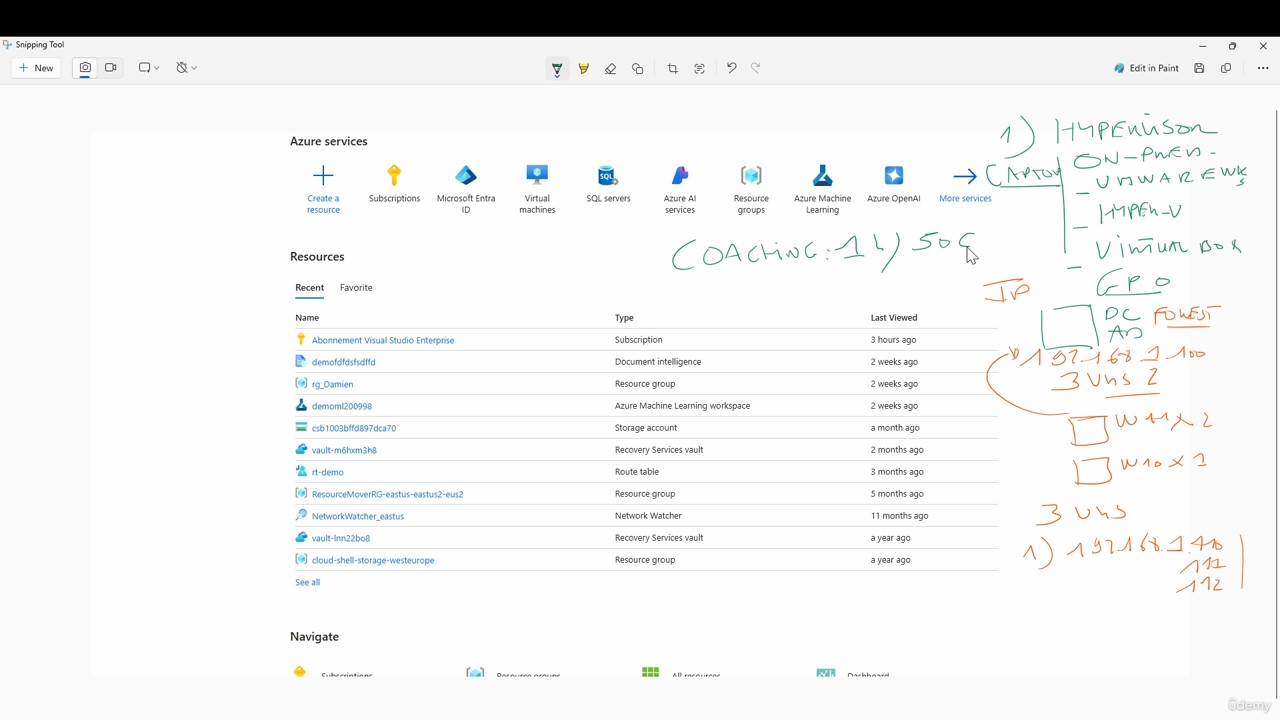Click the Network Watcher type cell

pos(648,516)
